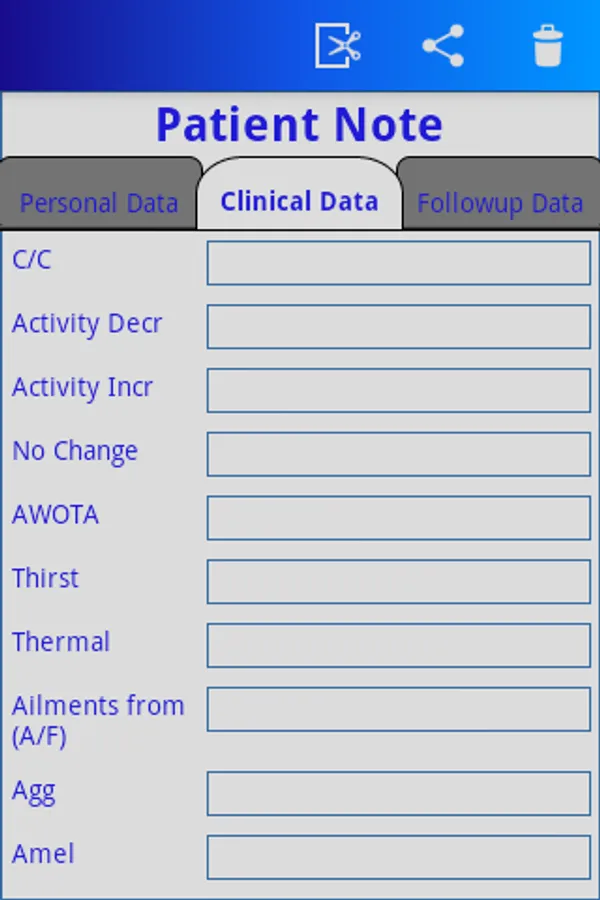600x900 pixels.
Task: Click the AWOTA label text
Action: (55, 515)
